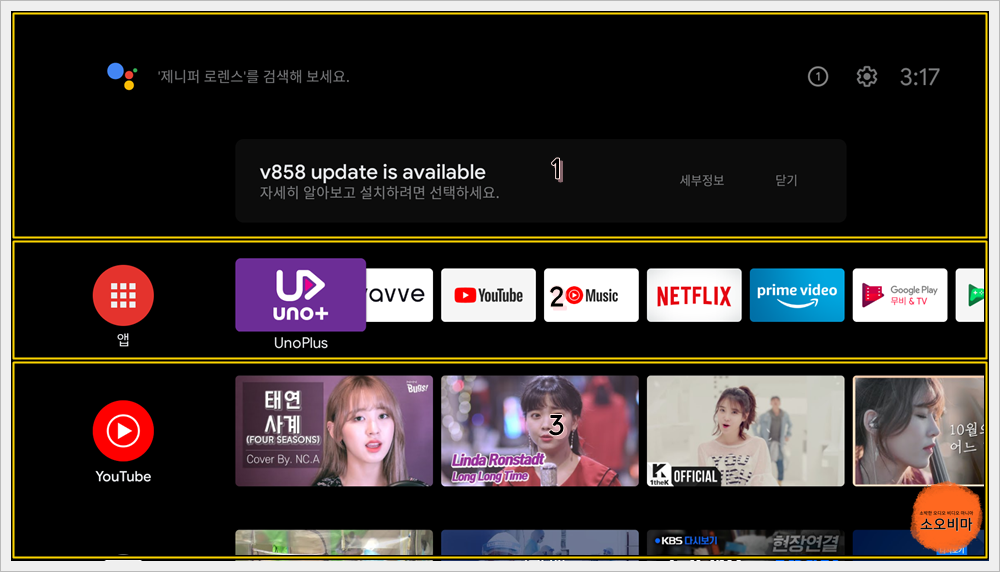Open the red Apps grid icon
The height and width of the screenshot is (572, 1000).
(x=123, y=295)
